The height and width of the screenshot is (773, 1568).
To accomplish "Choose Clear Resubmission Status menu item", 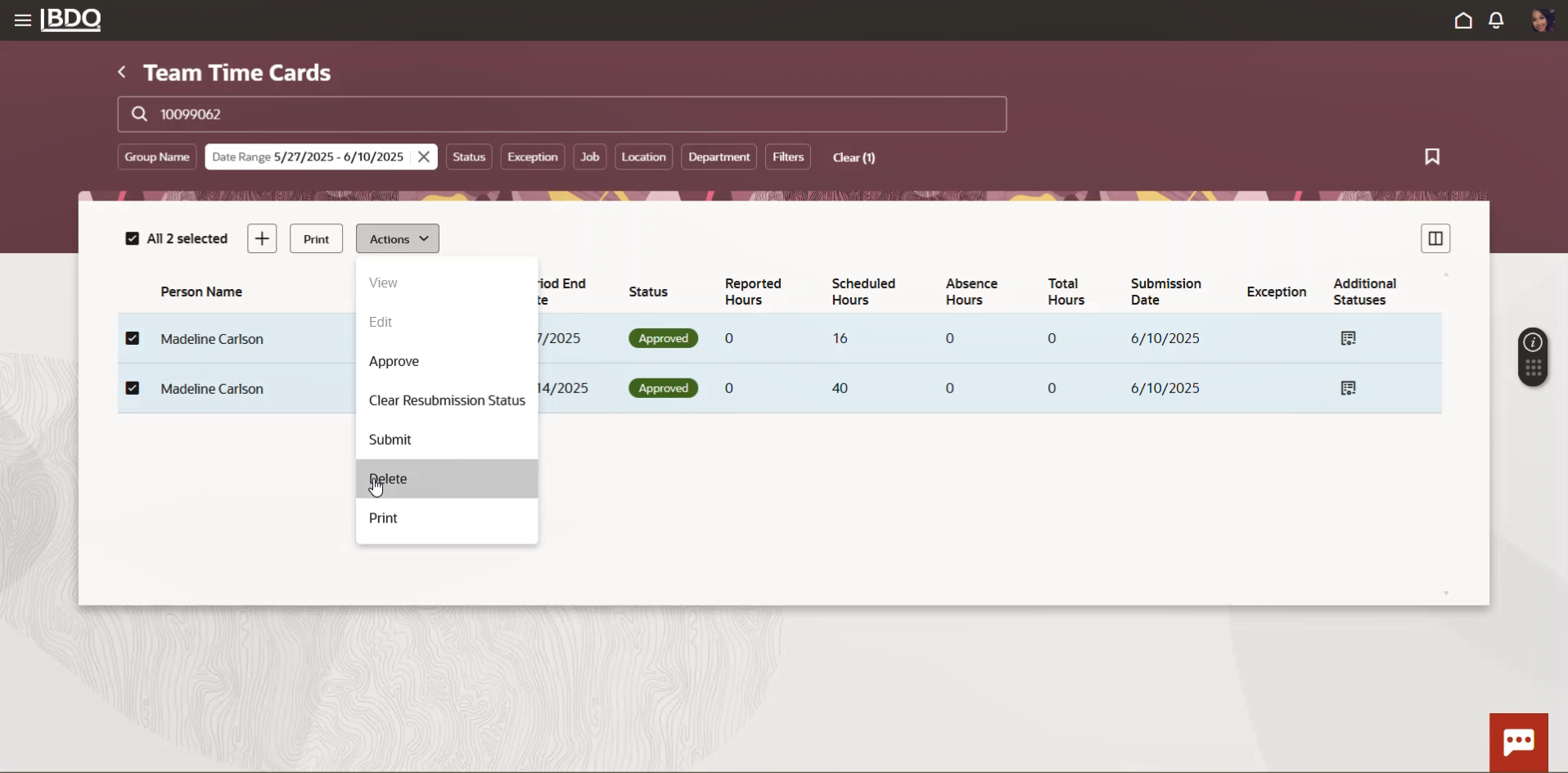I will 447,400.
